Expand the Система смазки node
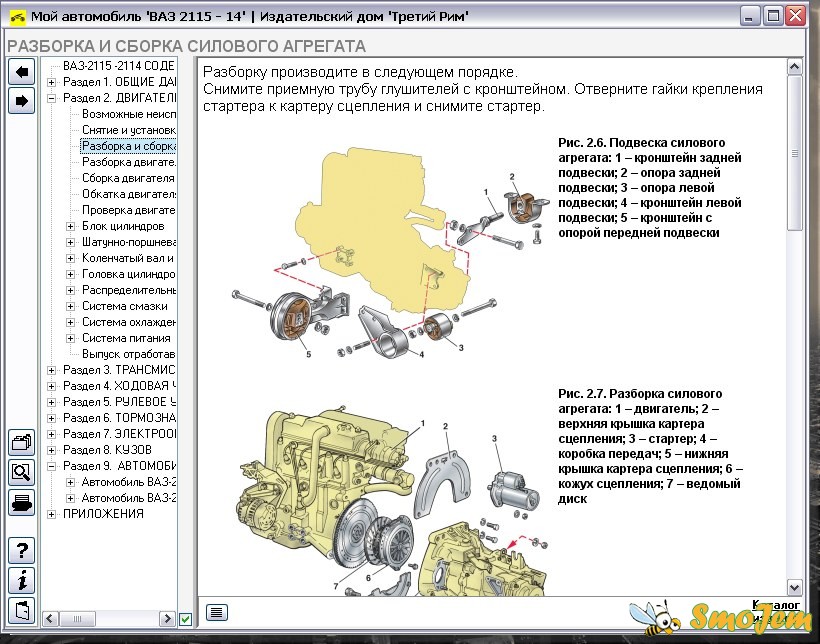820x644 pixels. (x=70, y=307)
